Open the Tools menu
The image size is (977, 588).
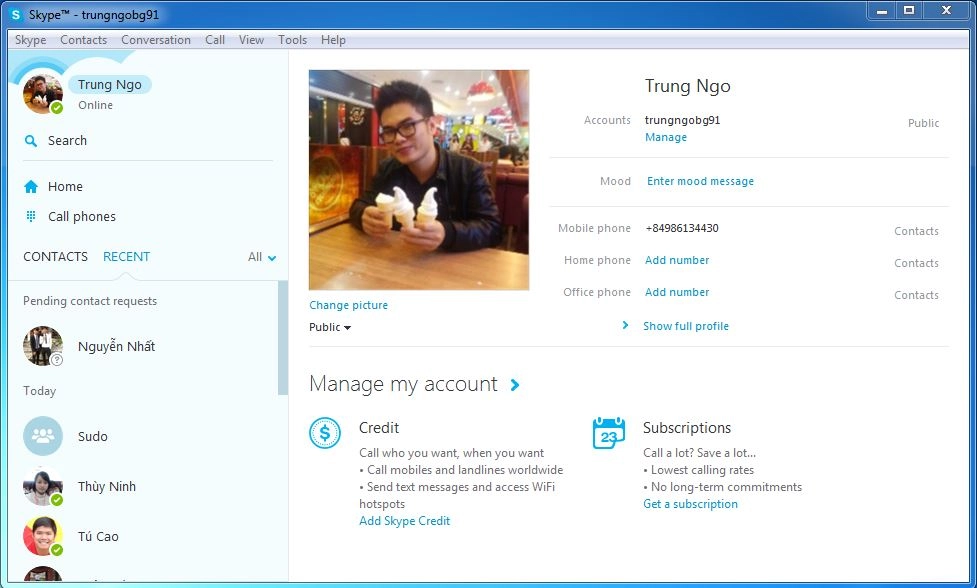tap(292, 40)
